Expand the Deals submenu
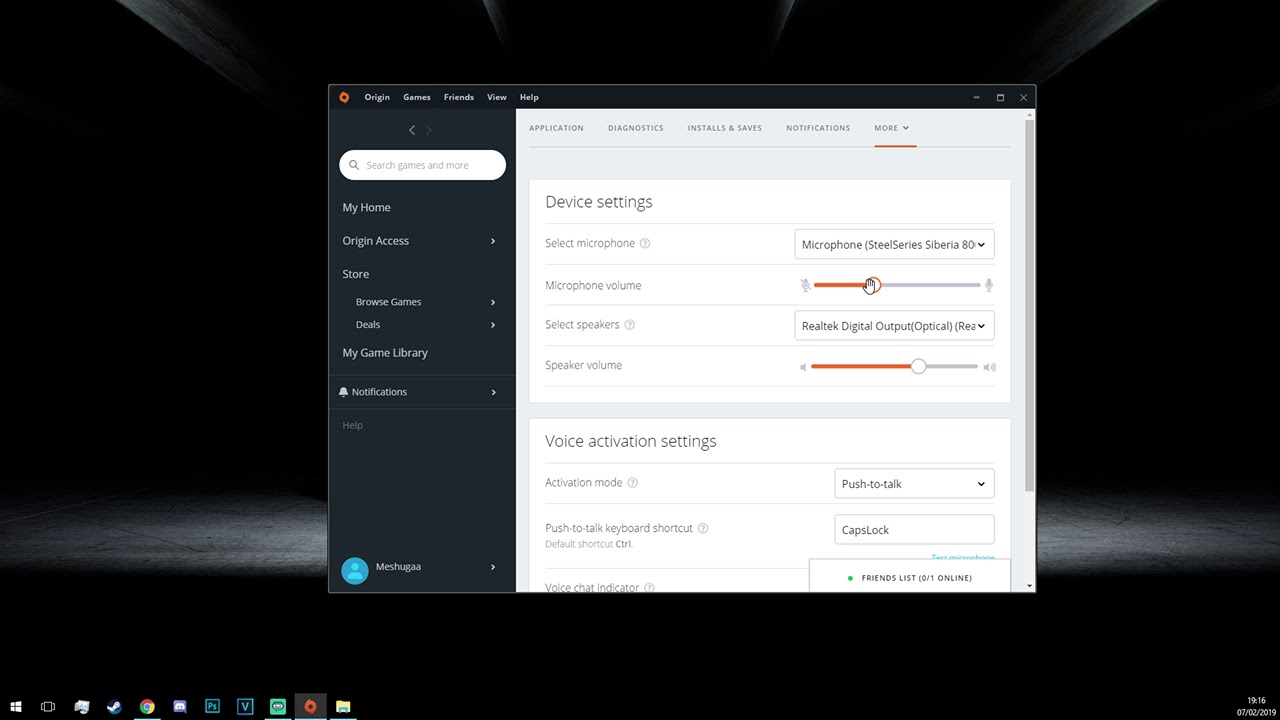Viewport: 1280px width, 720px height. click(x=493, y=325)
